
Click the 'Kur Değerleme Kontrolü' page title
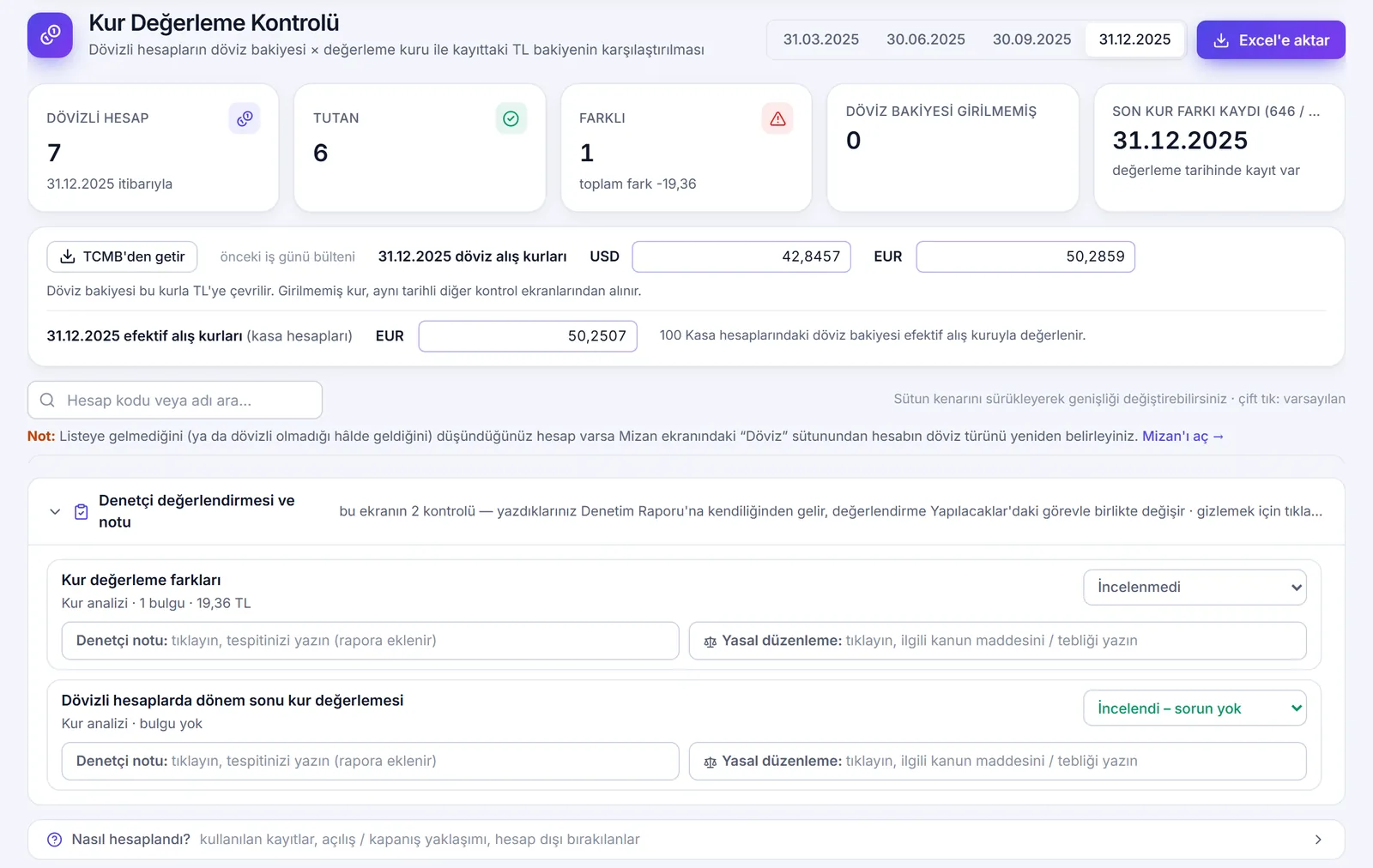(214, 23)
